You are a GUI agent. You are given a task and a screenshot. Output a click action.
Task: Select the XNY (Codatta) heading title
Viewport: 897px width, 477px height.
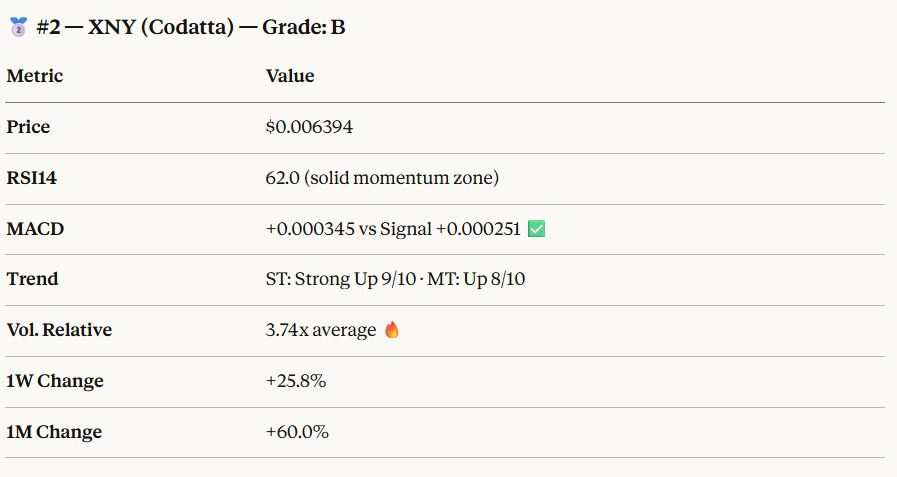tap(191, 28)
